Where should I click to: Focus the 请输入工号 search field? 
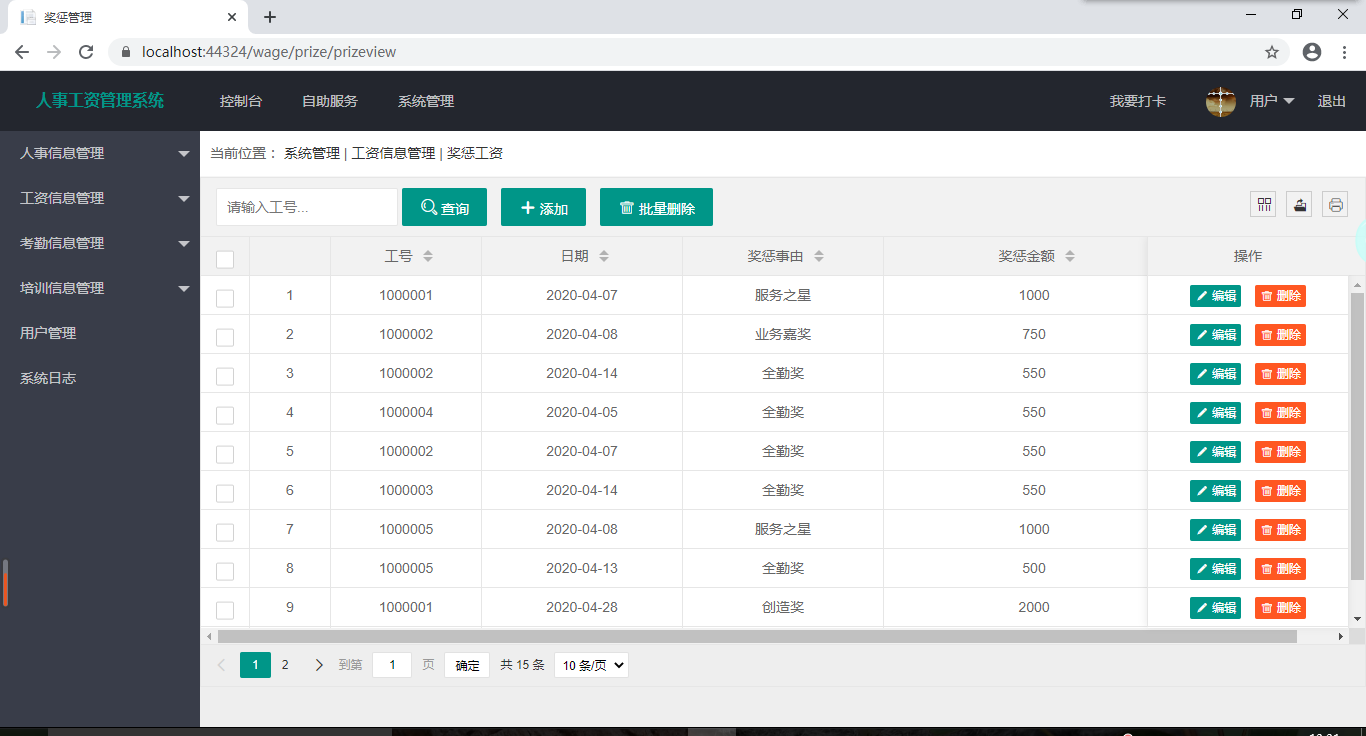click(x=307, y=207)
